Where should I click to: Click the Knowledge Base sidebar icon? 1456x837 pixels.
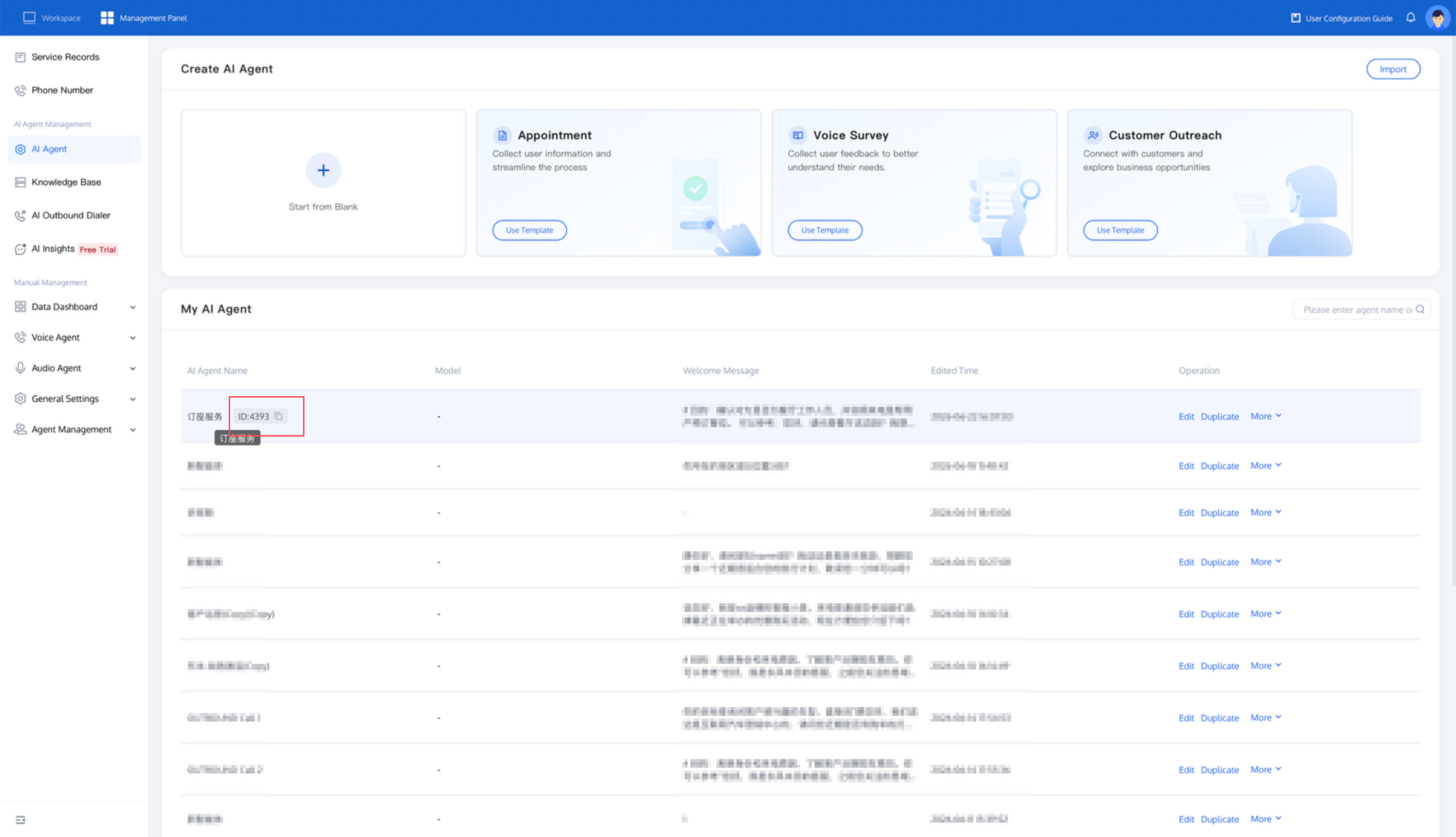(20, 182)
